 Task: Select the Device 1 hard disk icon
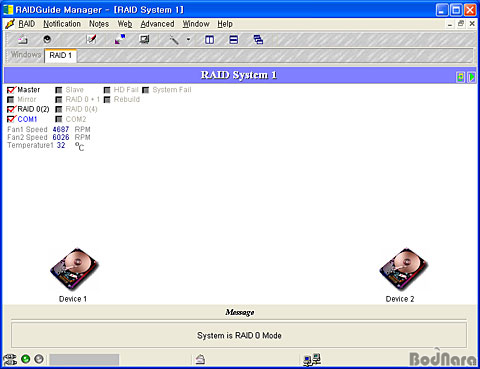(74, 269)
